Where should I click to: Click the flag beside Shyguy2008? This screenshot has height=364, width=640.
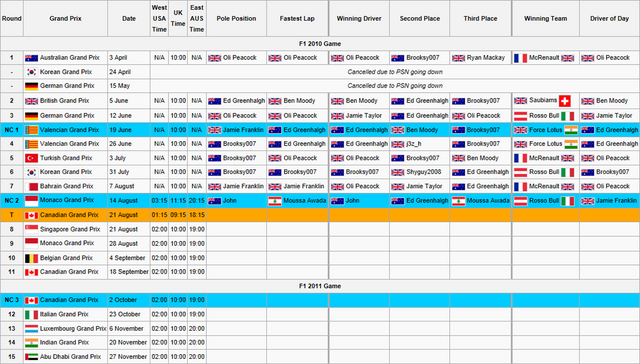(398, 172)
